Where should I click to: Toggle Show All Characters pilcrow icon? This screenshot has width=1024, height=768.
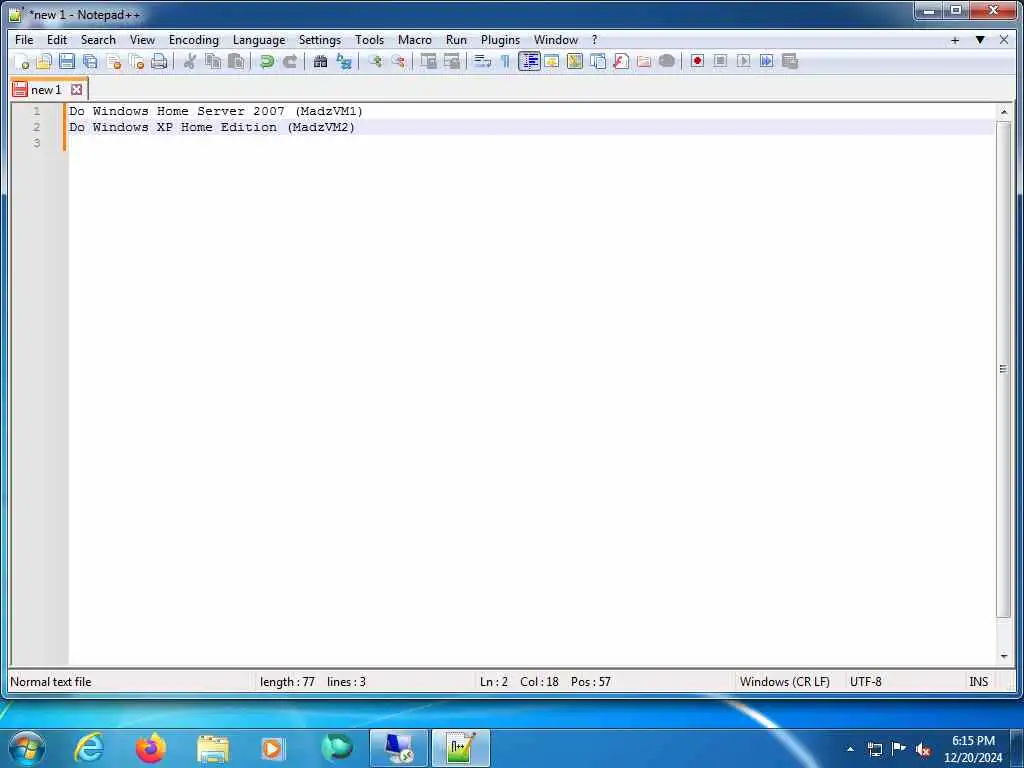coord(505,61)
